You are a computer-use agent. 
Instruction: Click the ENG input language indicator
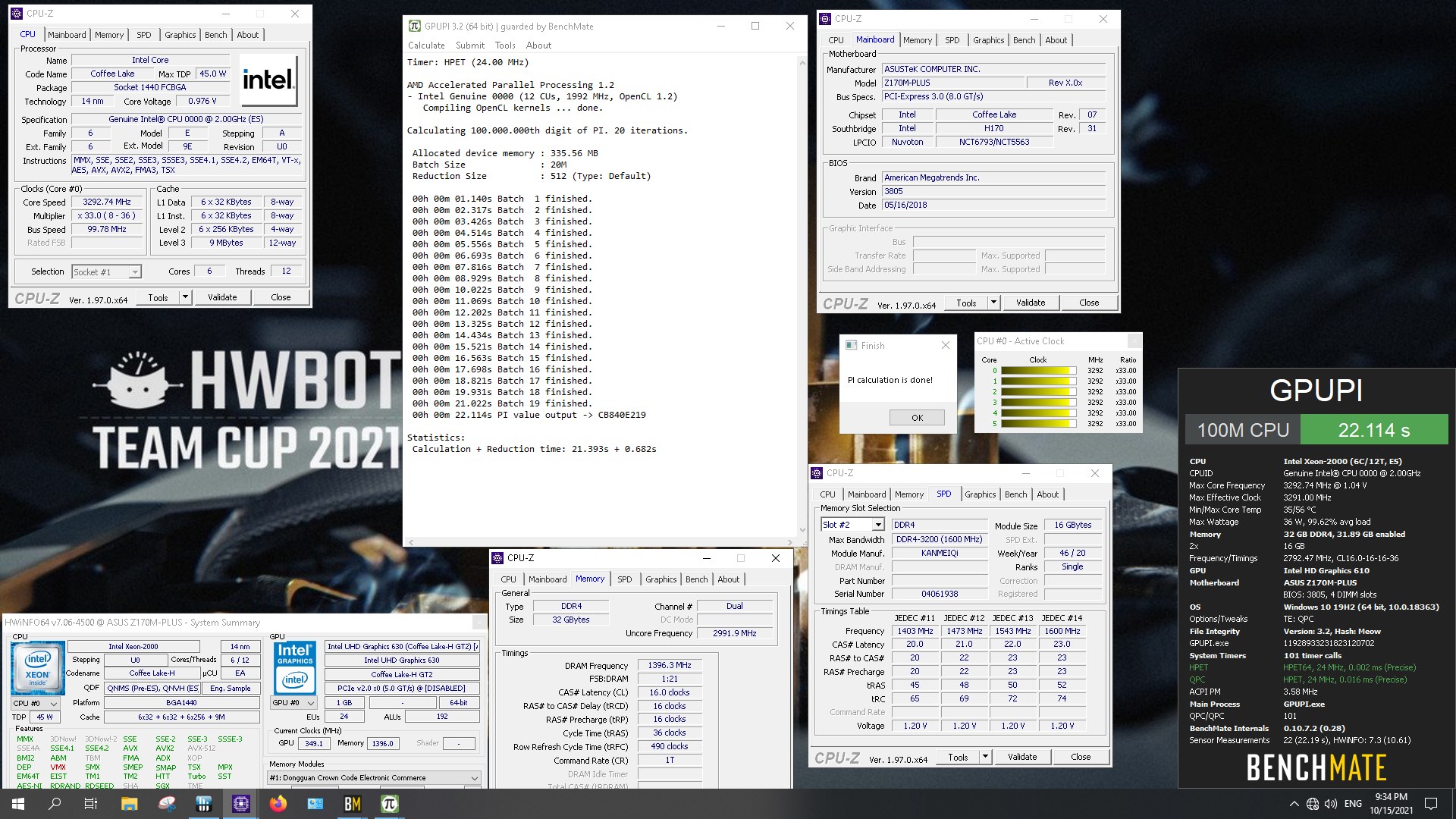pos(1353,804)
